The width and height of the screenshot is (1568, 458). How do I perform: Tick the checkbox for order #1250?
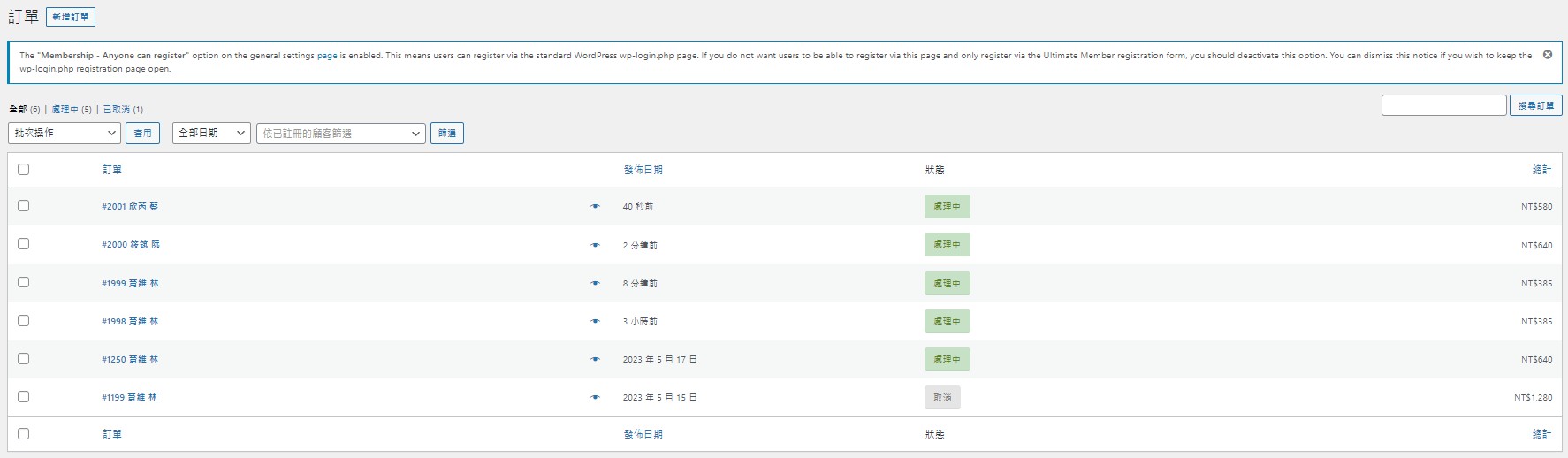[x=24, y=359]
